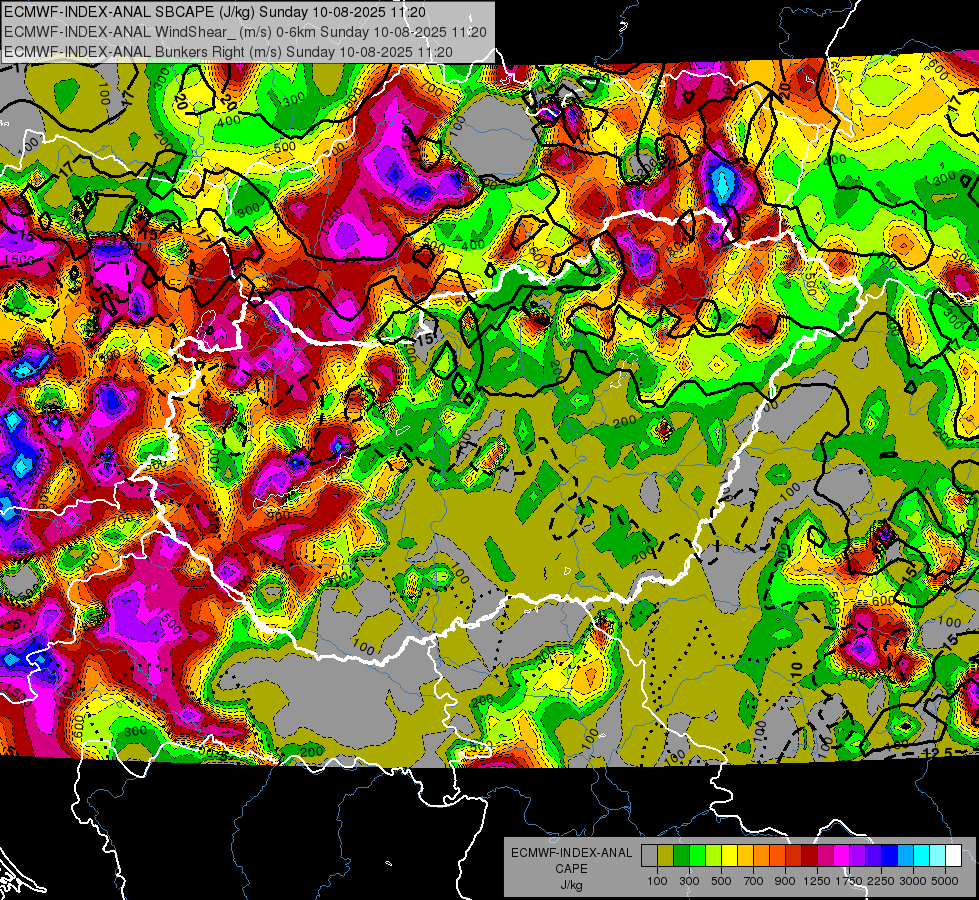Click the legend label 2250
The width and height of the screenshot is (979, 900).
click(x=881, y=881)
